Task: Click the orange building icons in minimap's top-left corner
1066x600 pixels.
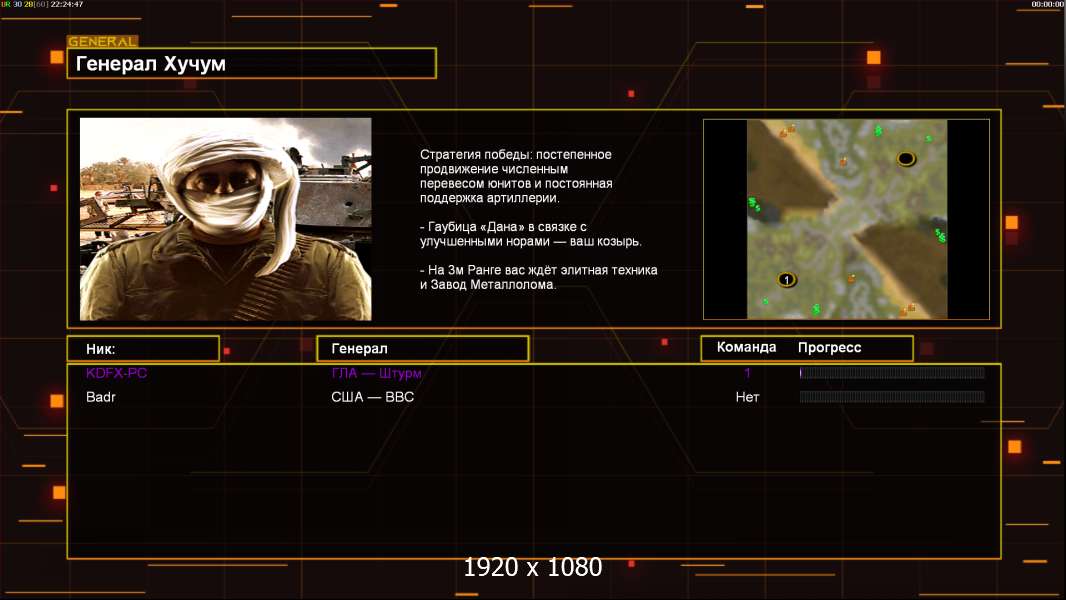Action: pos(787,130)
